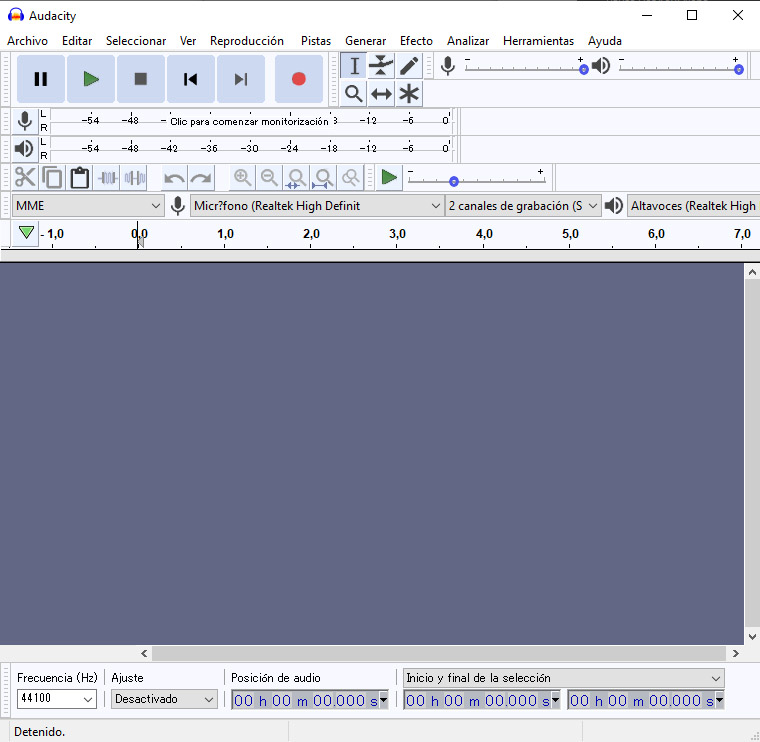Screen dimensions: 760x742
Task: Toggle the Pause button
Action: click(x=41, y=79)
